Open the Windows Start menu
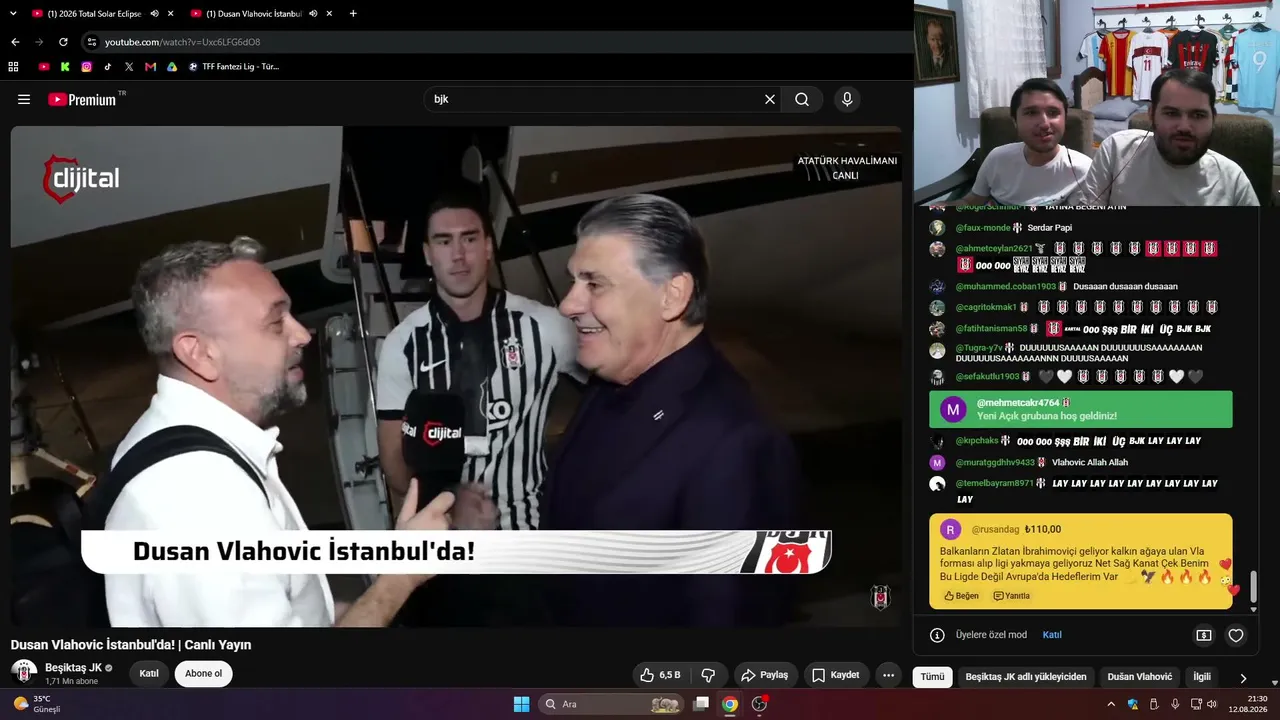 pyautogui.click(x=521, y=704)
